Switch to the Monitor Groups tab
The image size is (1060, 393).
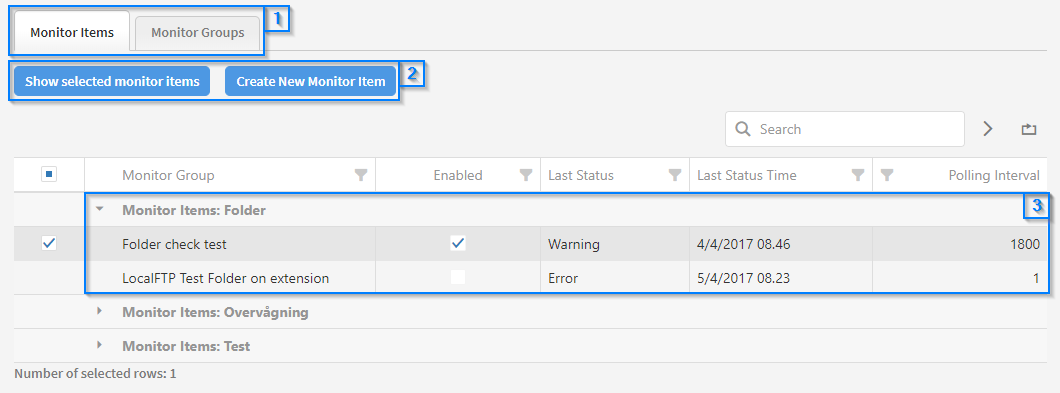pyautogui.click(x=197, y=33)
